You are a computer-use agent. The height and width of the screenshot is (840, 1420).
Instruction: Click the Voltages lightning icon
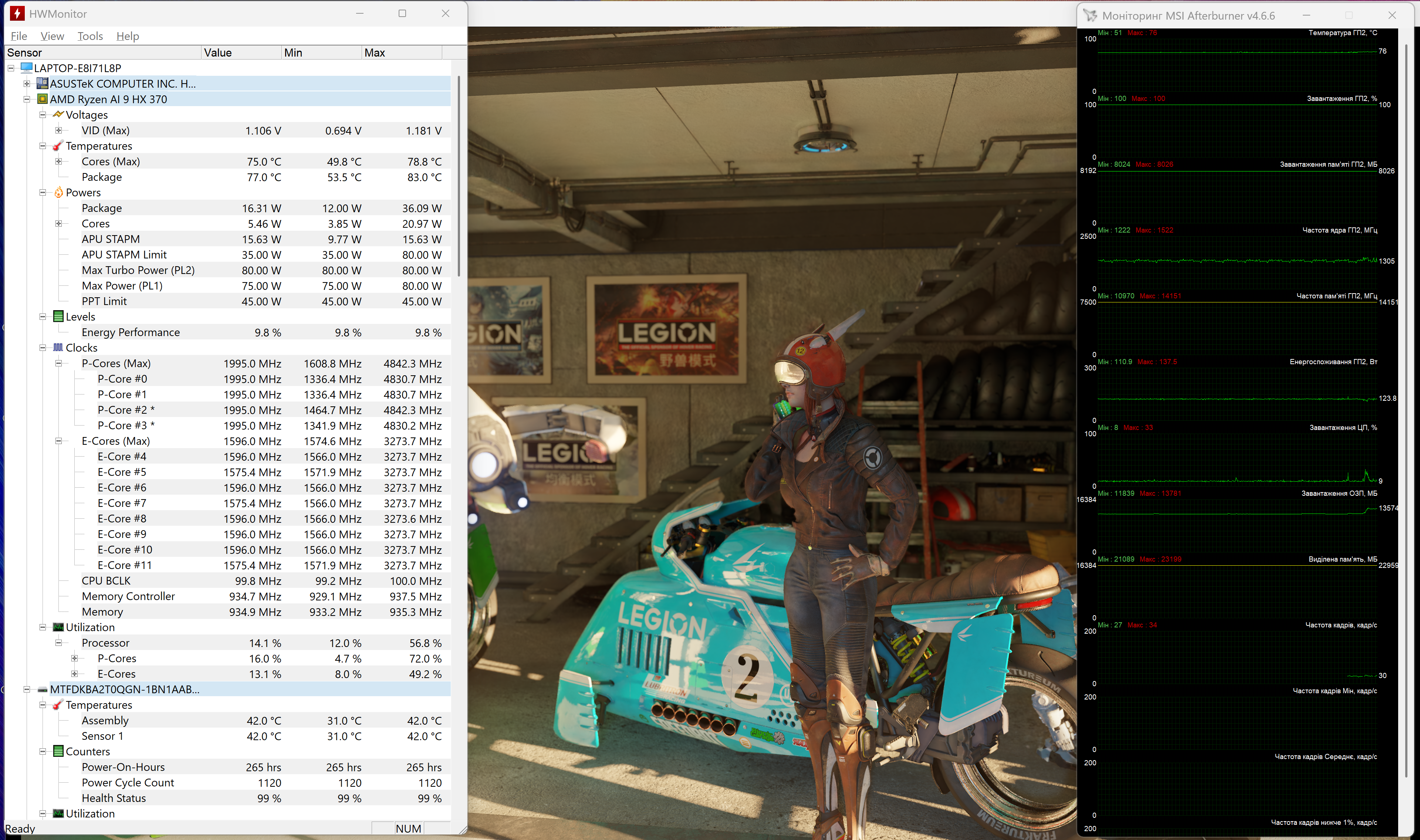tap(58, 115)
